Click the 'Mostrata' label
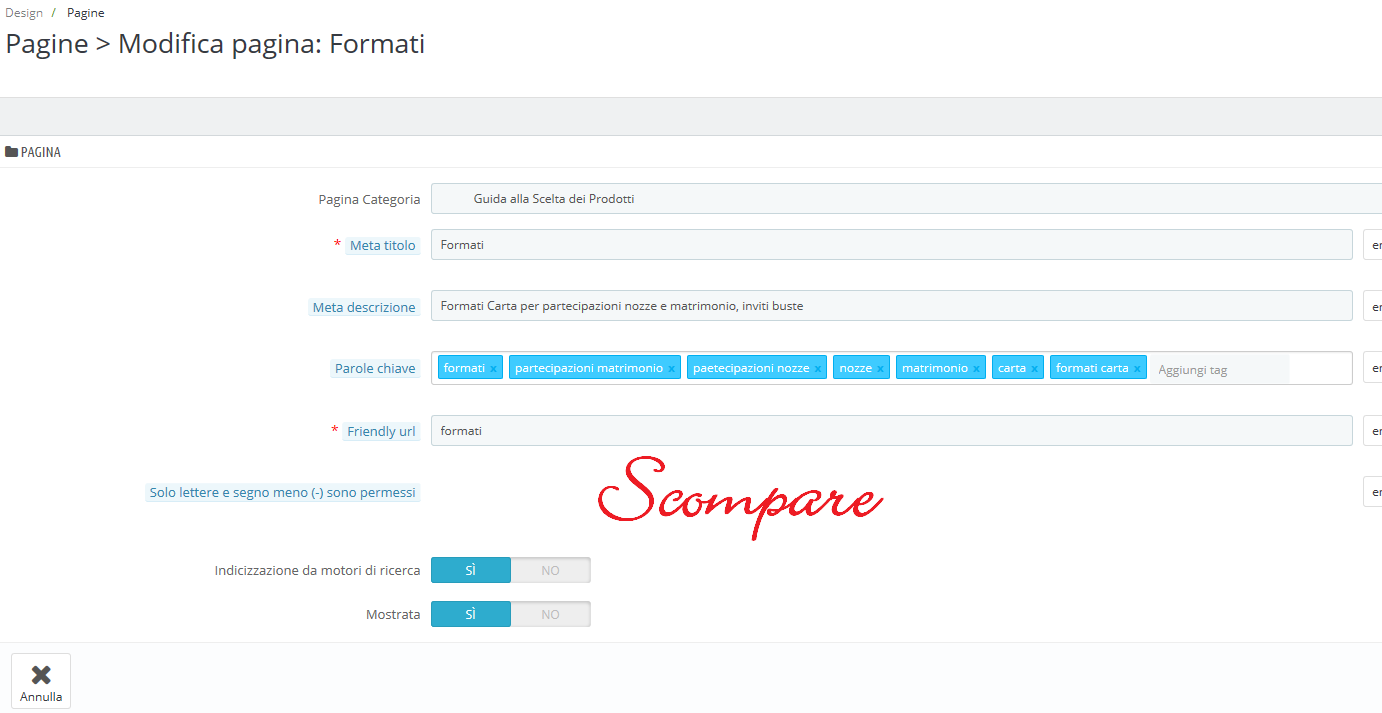 point(393,614)
